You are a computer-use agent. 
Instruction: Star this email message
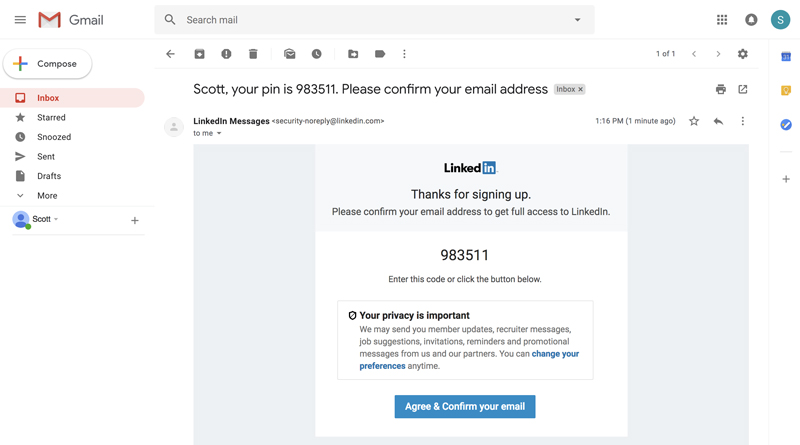click(x=694, y=121)
